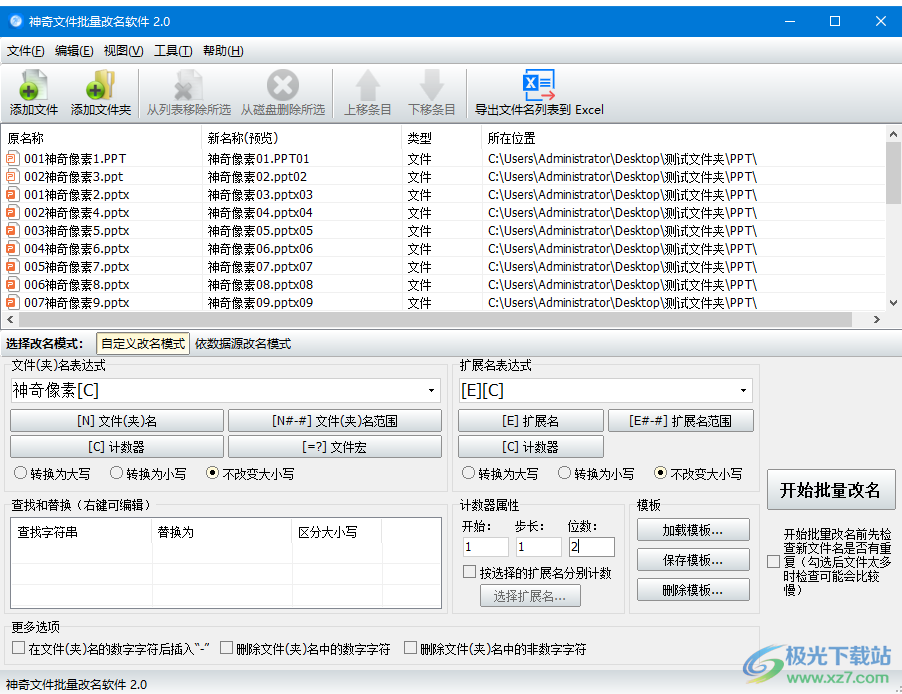This screenshot has width=902, height=694.
Task: Click the 所在位置 column header
Action: (683, 138)
